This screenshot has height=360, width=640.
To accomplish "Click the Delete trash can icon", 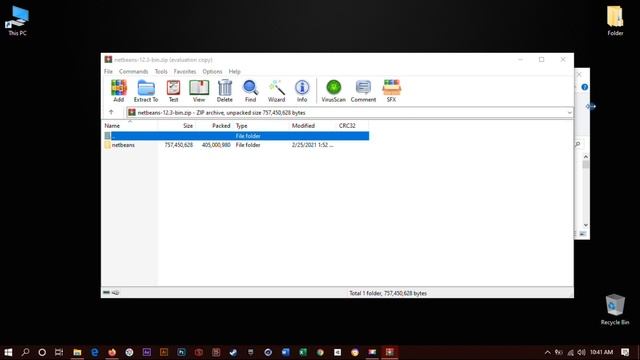I will click(x=224, y=91).
